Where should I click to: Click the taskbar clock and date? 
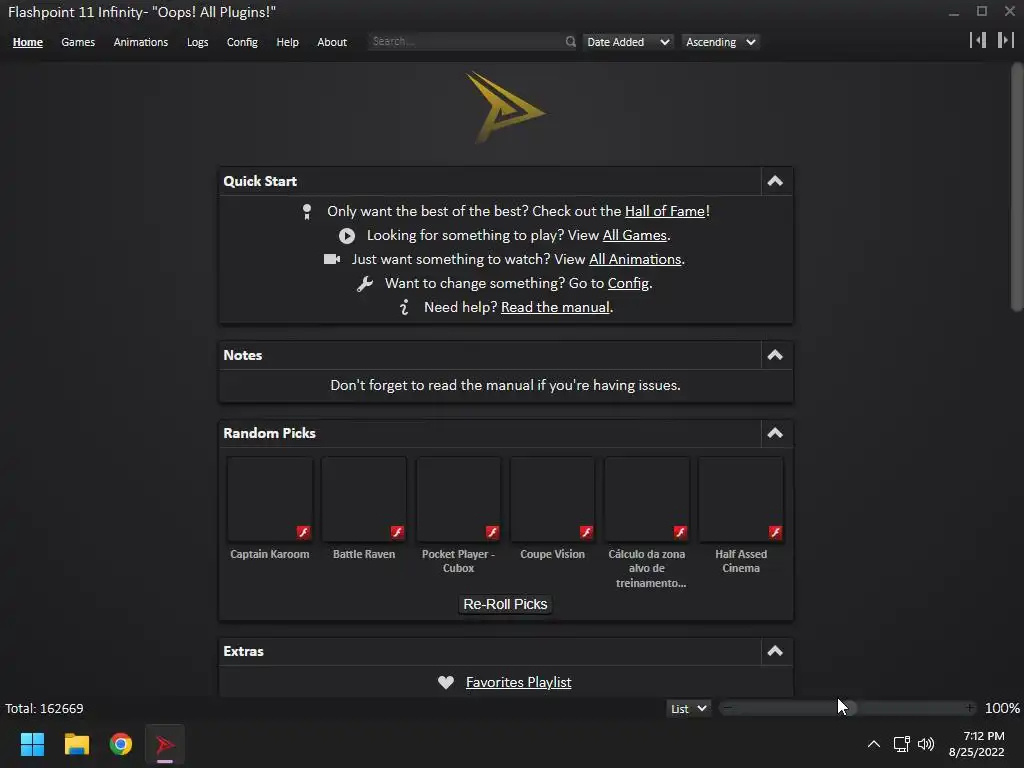976,744
